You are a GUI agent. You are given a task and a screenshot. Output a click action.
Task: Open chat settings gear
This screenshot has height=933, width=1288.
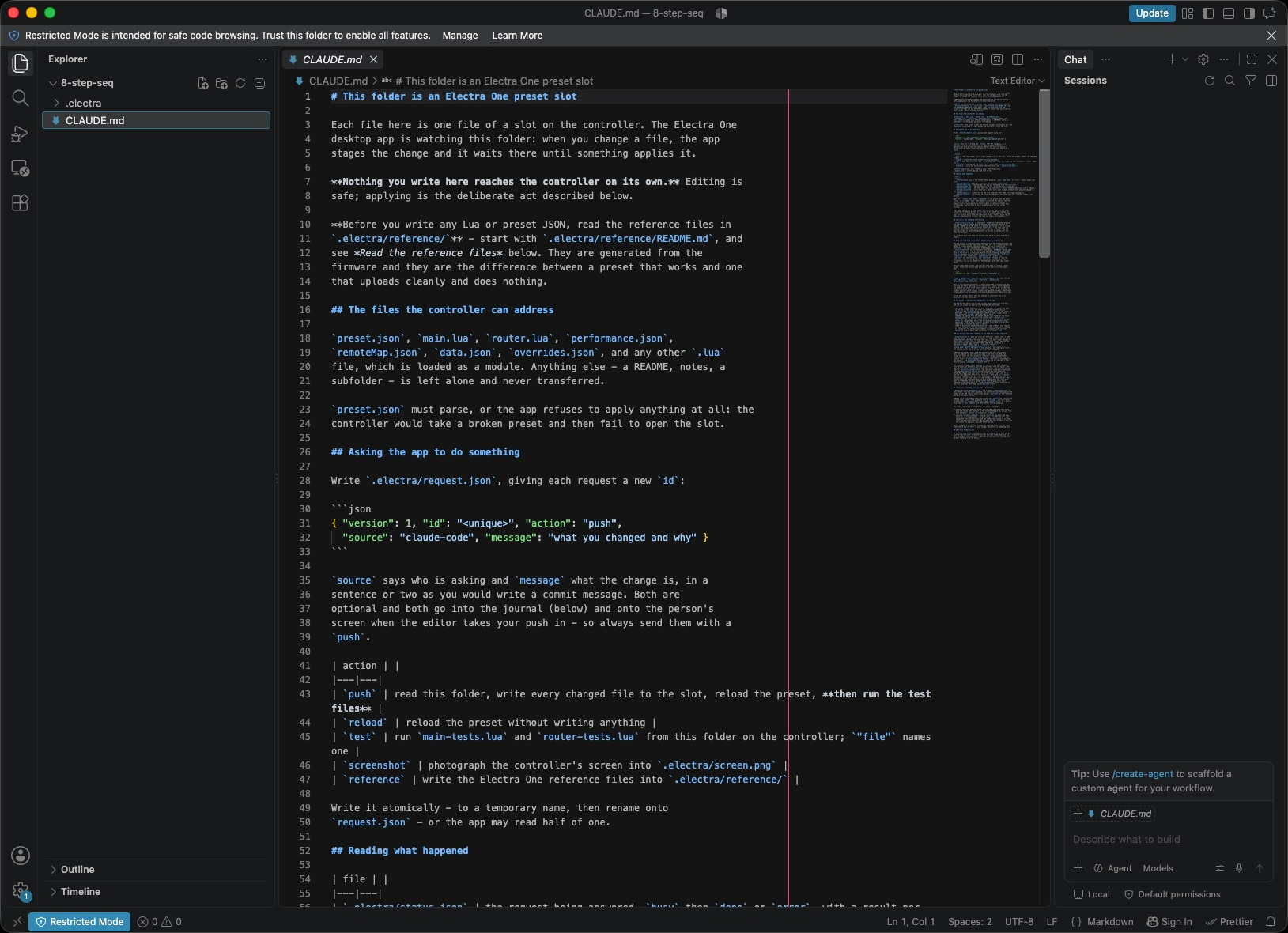(1203, 59)
